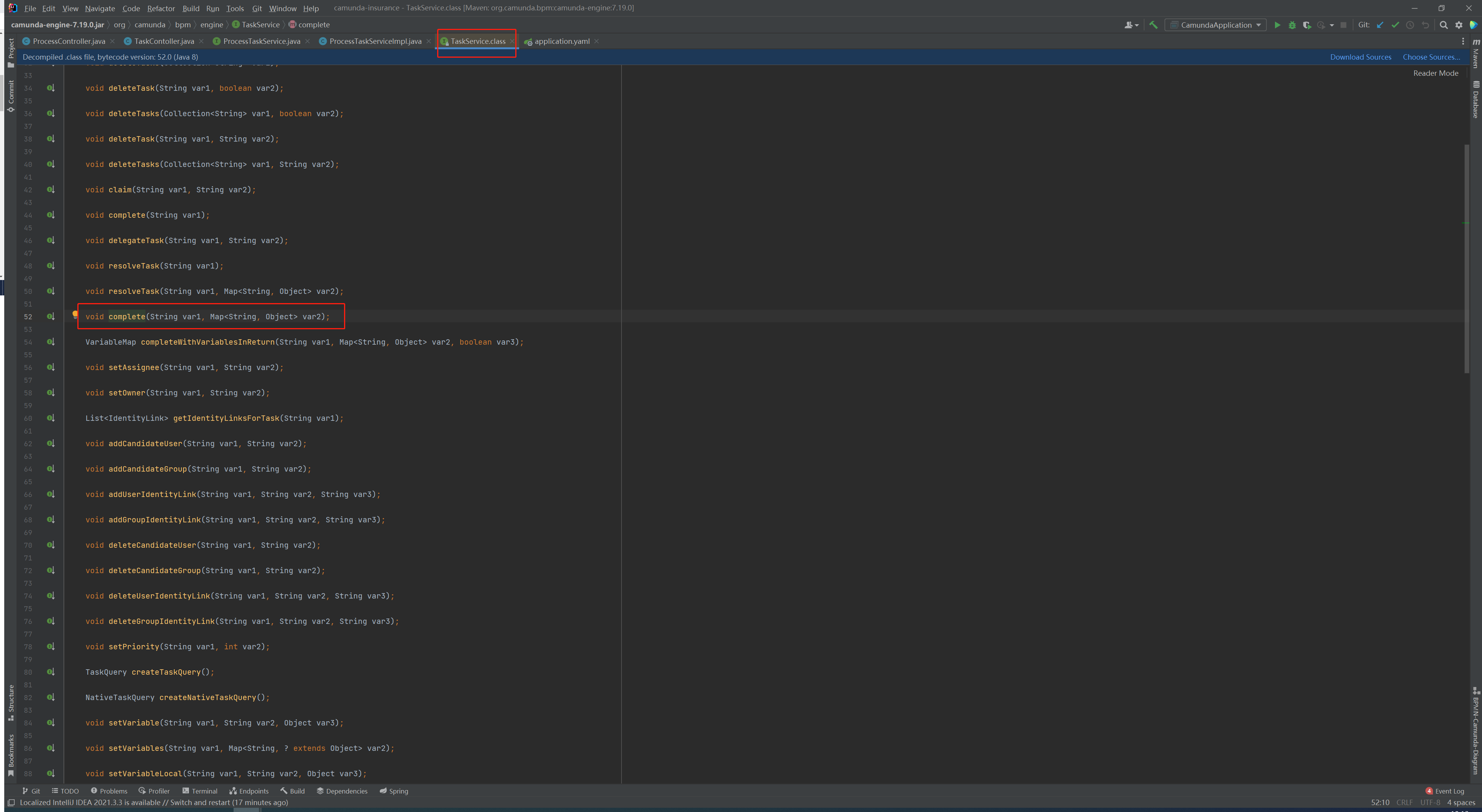The width and height of the screenshot is (1482, 812).
Task: Open Profiler tool window
Action: point(154,791)
